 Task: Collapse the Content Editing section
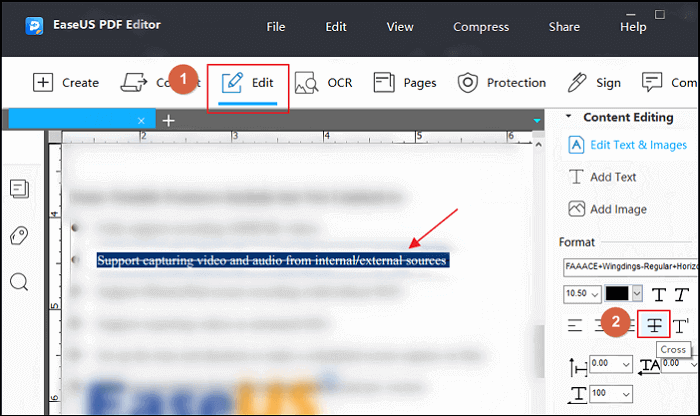[x=569, y=117]
